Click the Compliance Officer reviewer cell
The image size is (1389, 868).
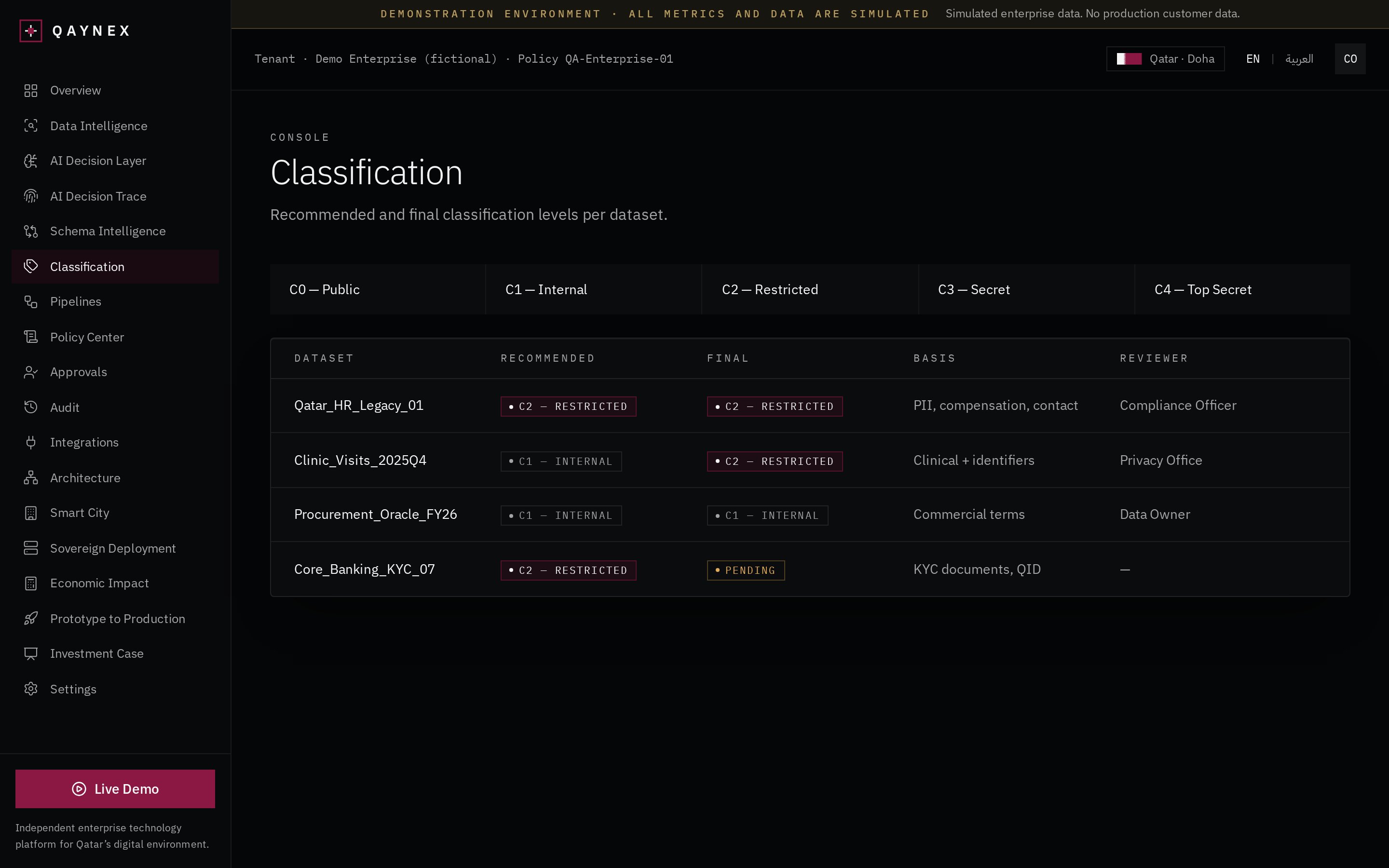(x=1178, y=405)
